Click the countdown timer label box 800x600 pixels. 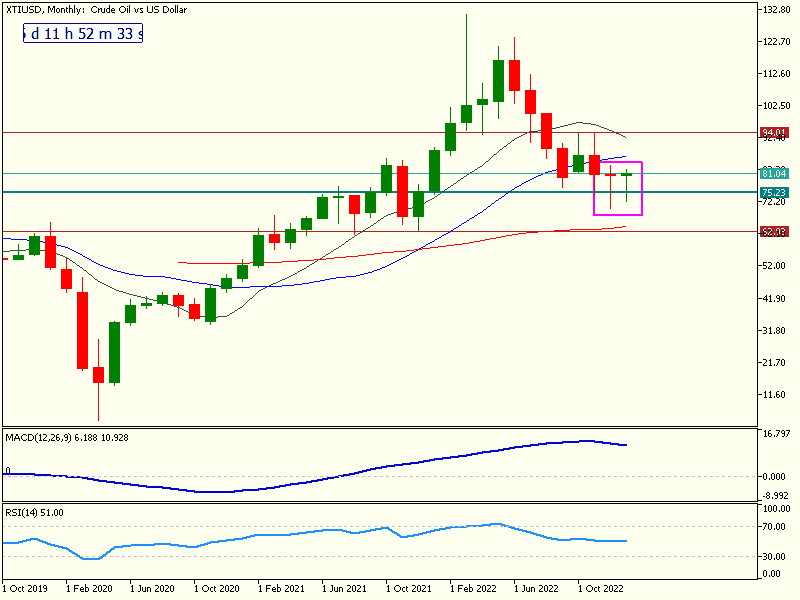click(x=83, y=33)
